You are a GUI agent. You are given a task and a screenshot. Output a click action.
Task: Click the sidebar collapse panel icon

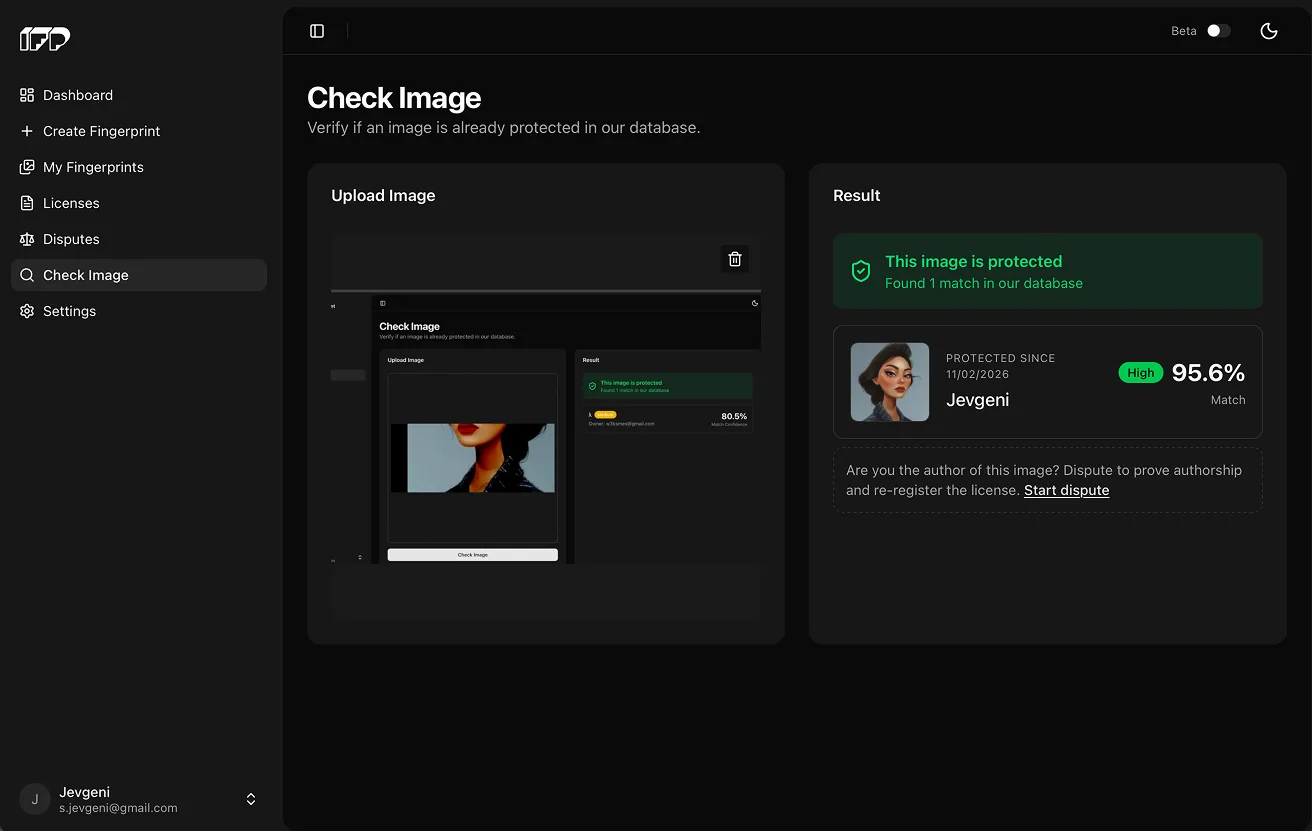[x=317, y=31]
